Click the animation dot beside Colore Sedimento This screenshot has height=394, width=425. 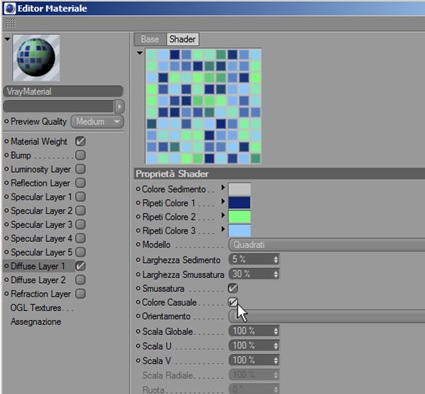[138, 189]
